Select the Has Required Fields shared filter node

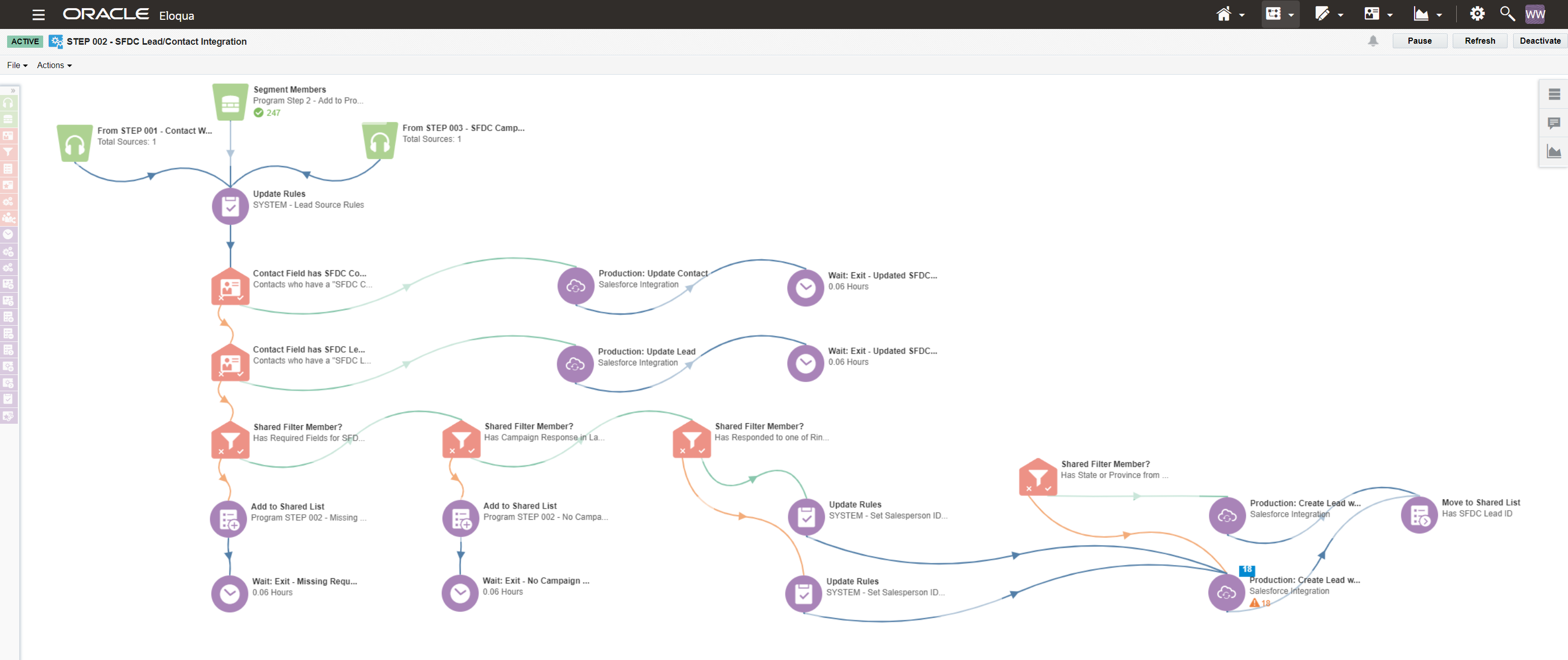click(x=230, y=439)
